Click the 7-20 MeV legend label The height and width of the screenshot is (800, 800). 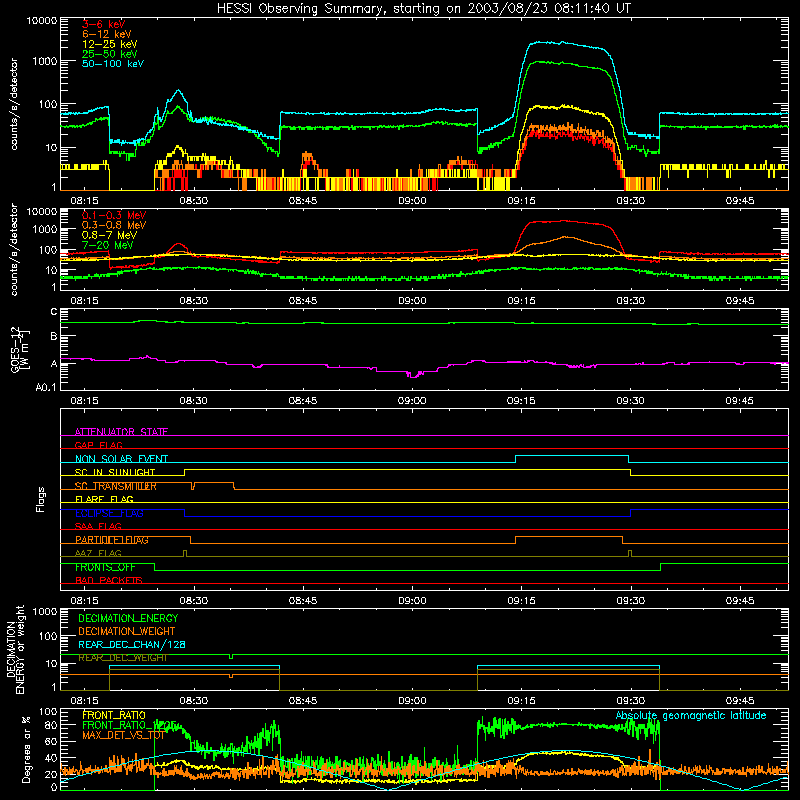point(108,245)
